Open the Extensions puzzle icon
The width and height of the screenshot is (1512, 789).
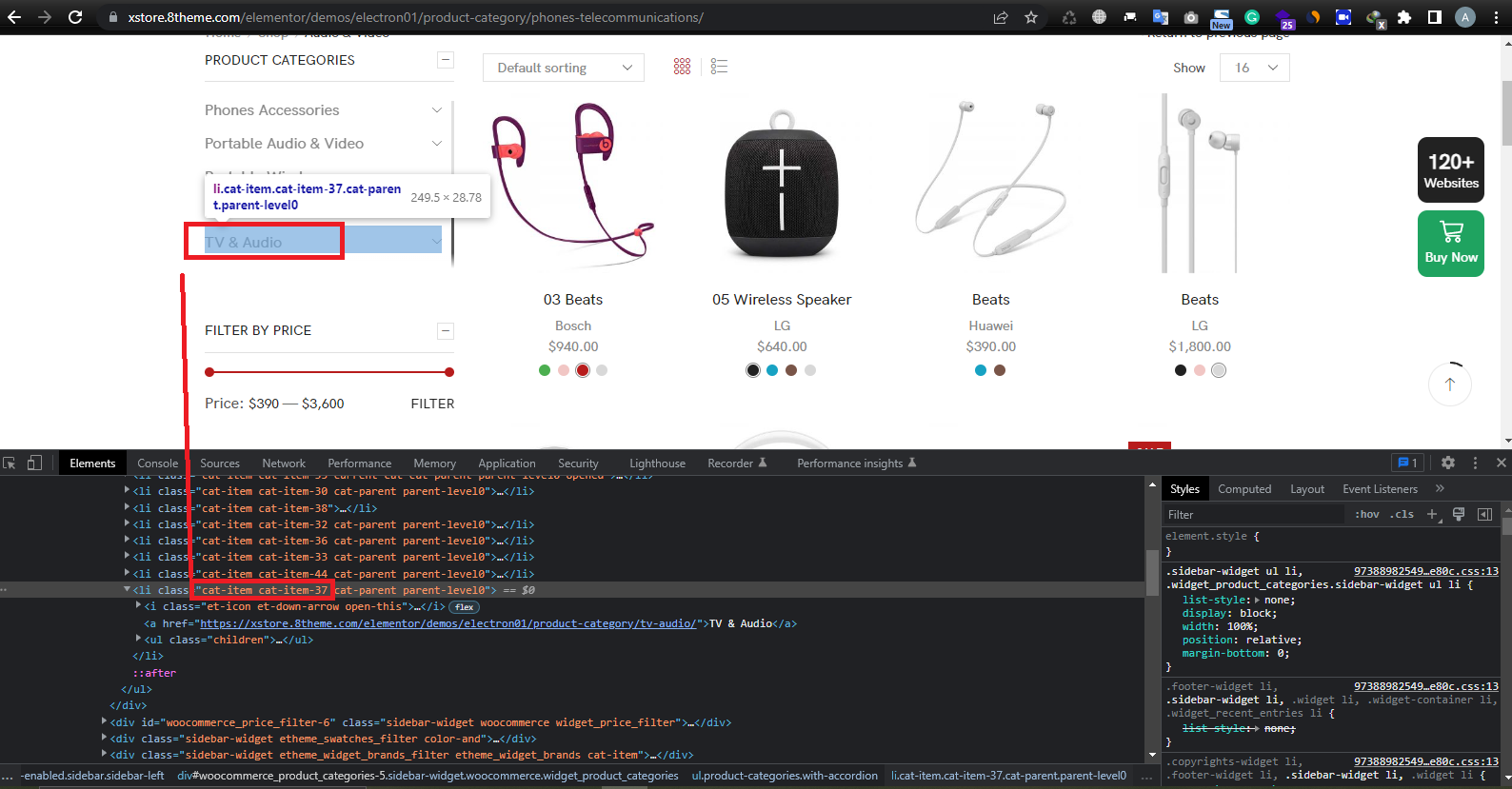pos(1404,17)
